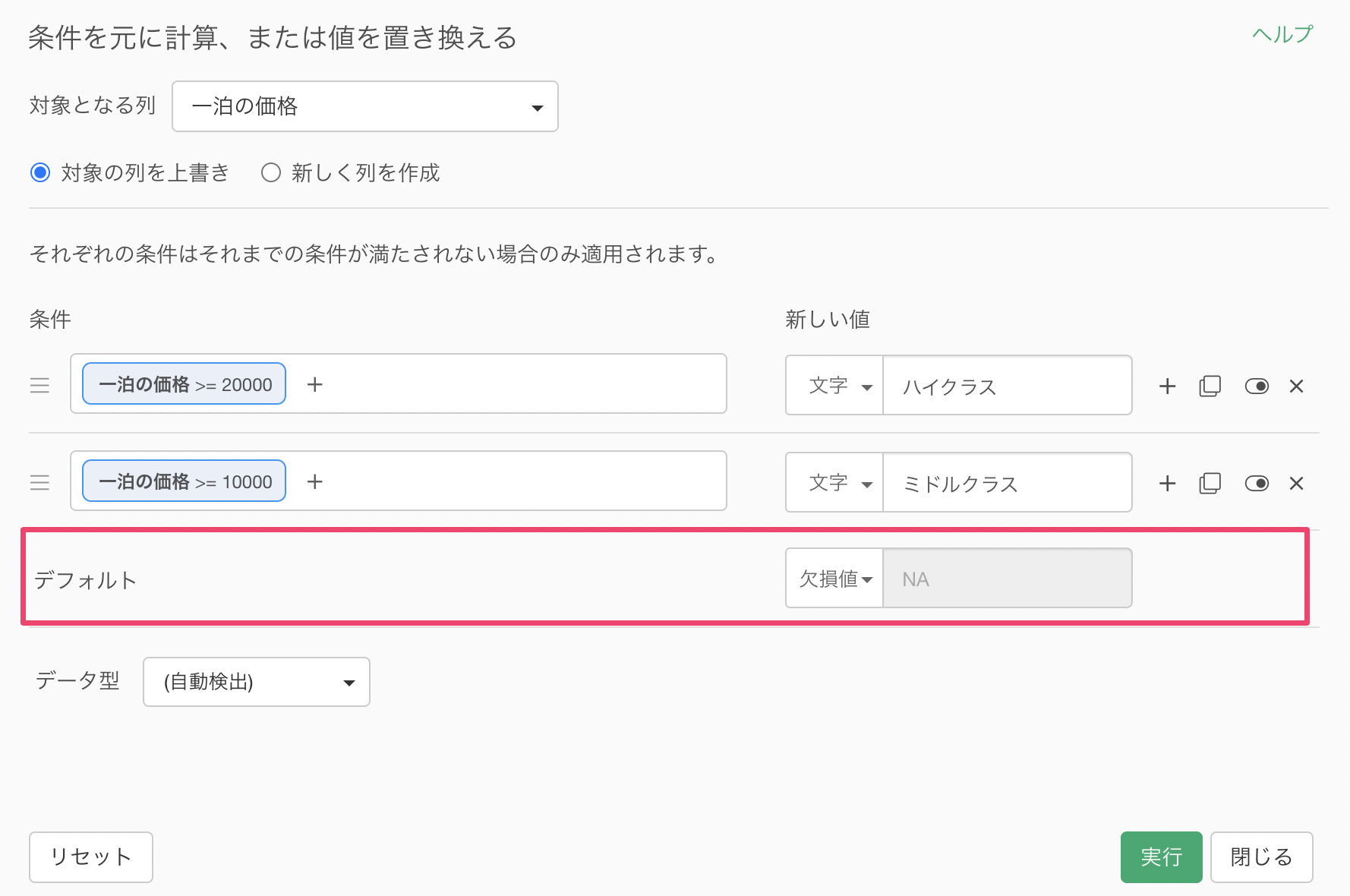Remove the ミドルクラス condition row
1350x896 pixels.
tap(1296, 484)
